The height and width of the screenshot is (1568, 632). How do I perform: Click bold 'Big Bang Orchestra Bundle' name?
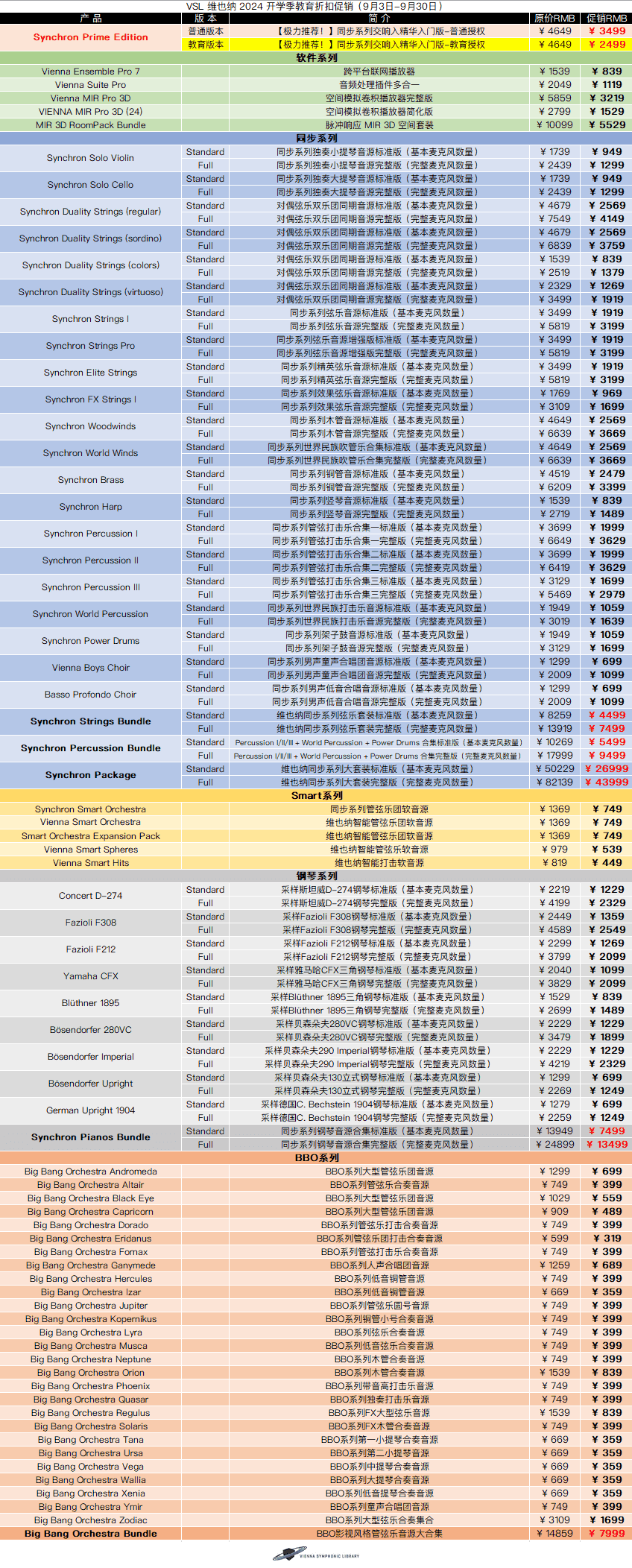click(x=91, y=1534)
